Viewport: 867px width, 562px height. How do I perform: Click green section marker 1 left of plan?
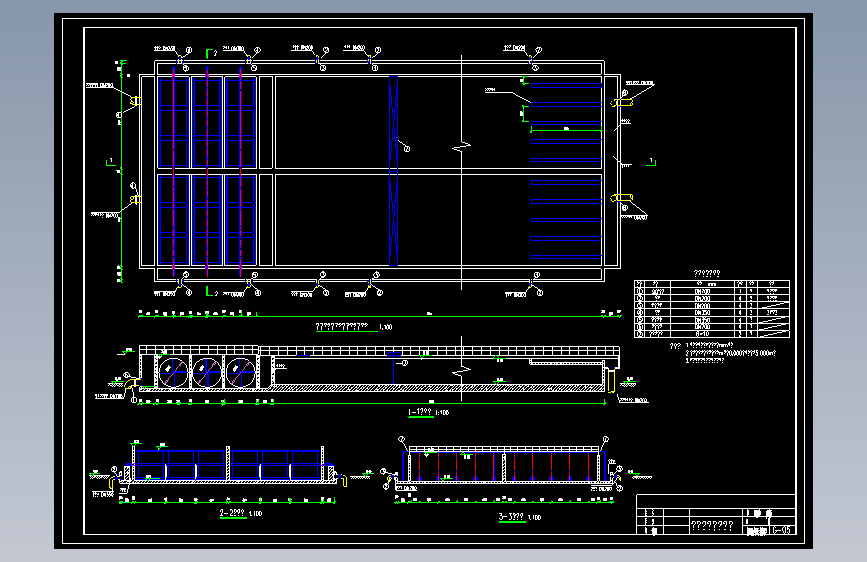pos(111,162)
